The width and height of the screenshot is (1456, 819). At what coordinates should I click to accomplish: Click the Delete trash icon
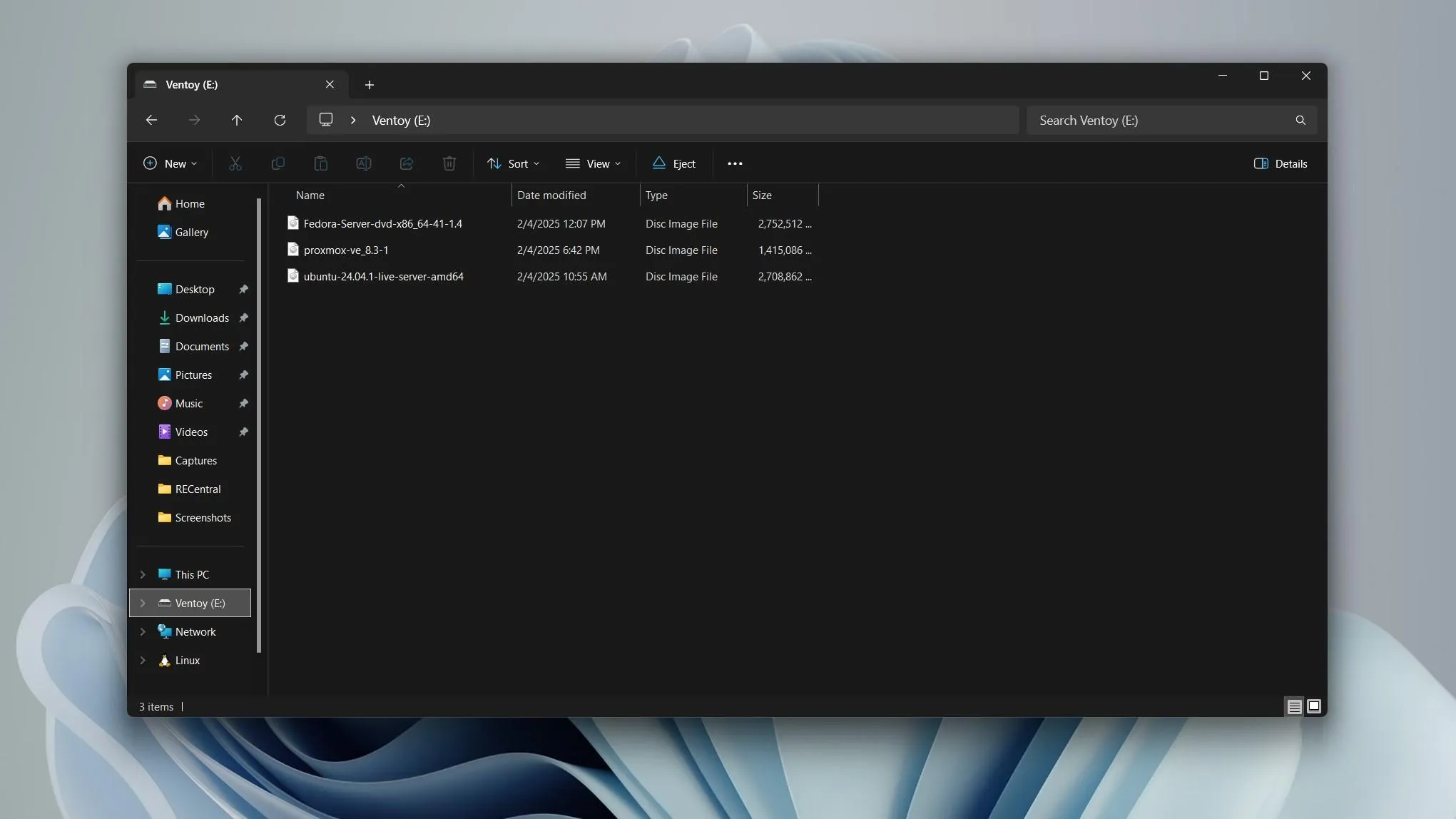click(449, 163)
